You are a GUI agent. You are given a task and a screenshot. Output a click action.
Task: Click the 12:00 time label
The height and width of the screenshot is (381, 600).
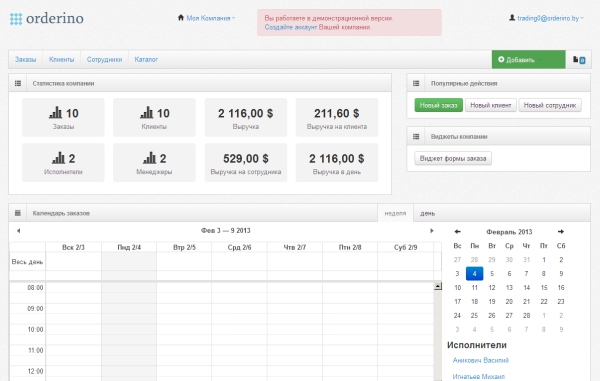pyautogui.click(x=35, y=371)
